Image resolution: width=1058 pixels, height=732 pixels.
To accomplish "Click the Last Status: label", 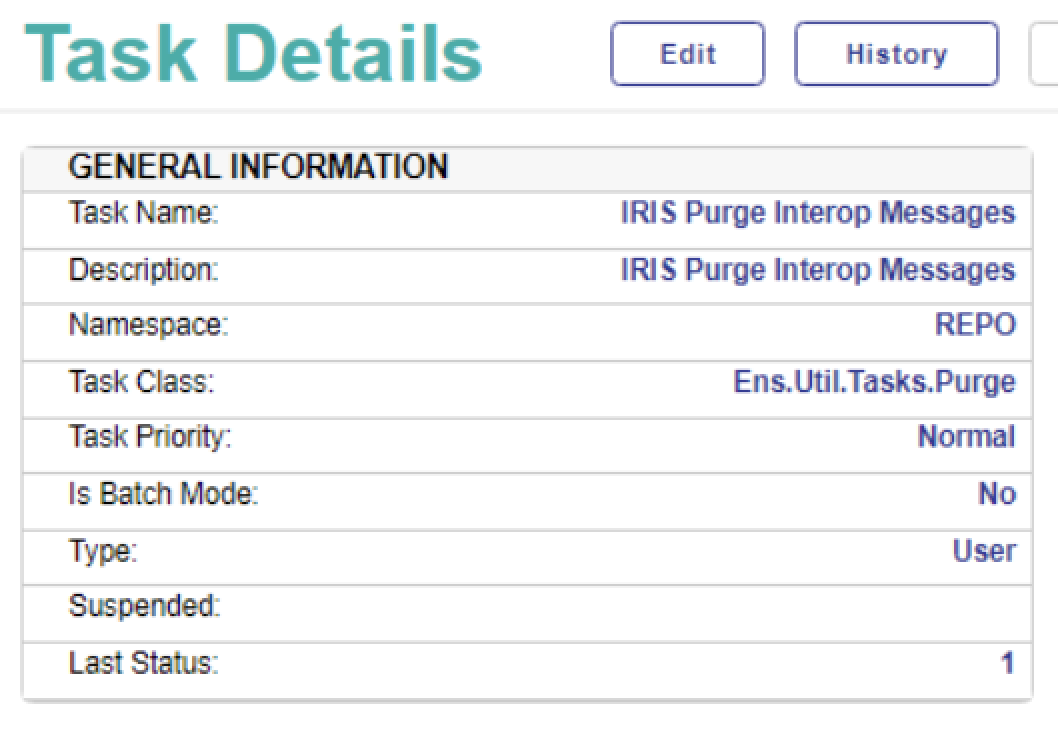I will pyautogui.click(x=143, y=663).
